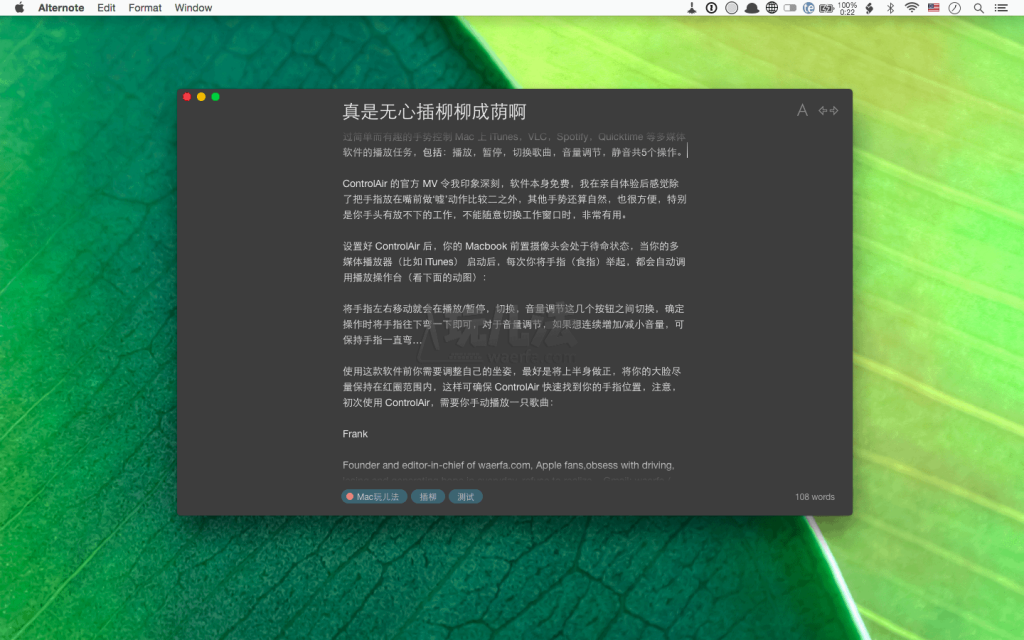Open Spotlight search

pos(978,8)
